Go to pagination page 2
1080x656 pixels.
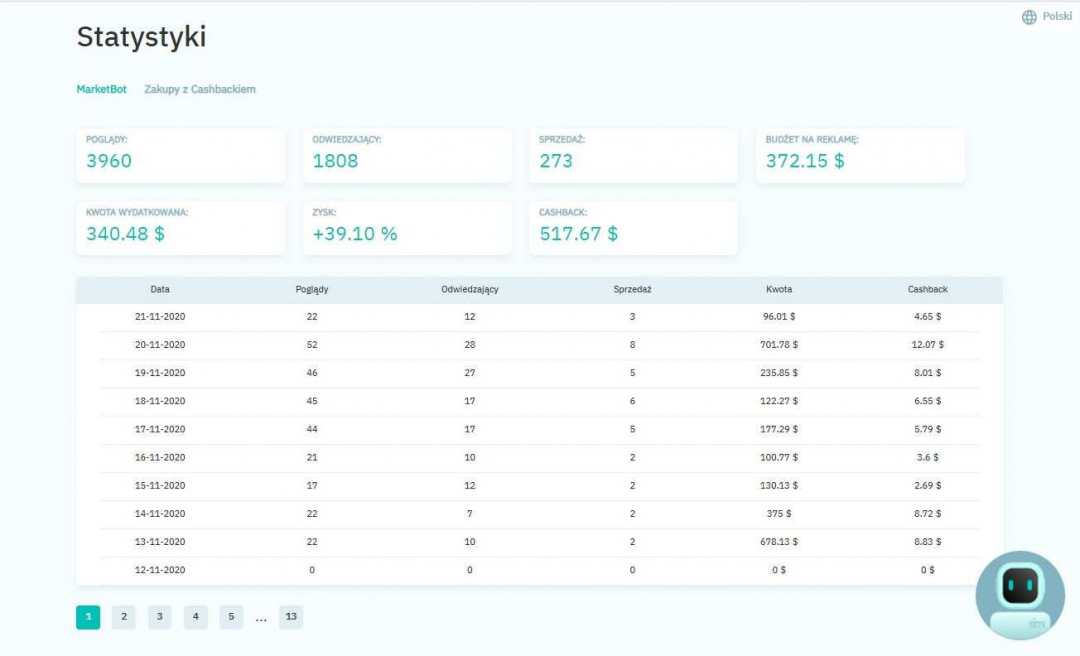(x=123, y=617)
